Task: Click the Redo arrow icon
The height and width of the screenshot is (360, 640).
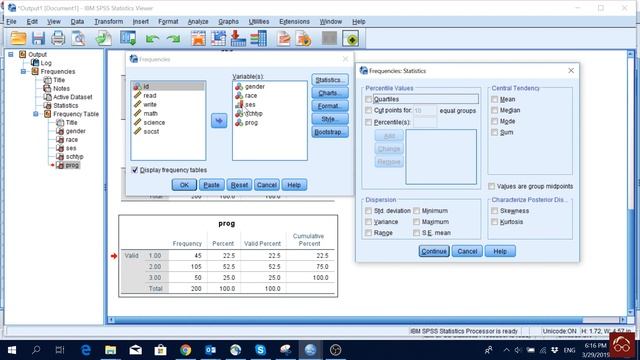Action: [x=173, y=39]
